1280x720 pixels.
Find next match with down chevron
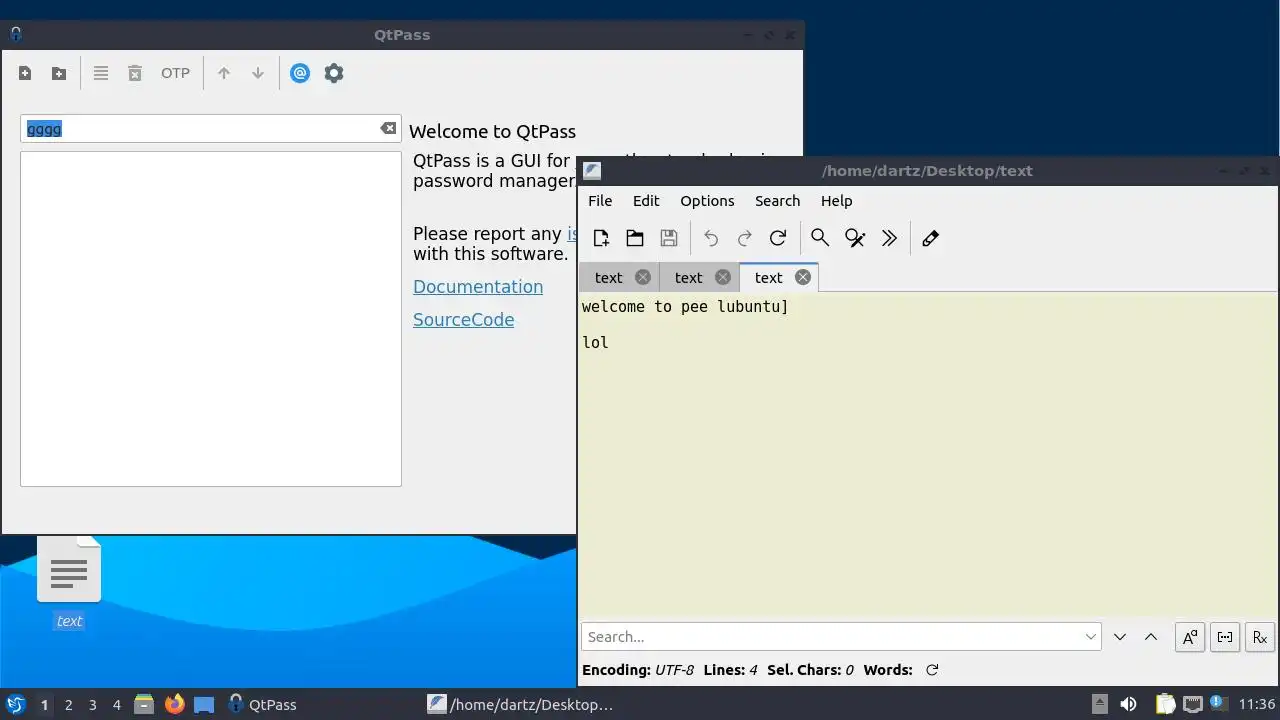(x=1120, y=637)
